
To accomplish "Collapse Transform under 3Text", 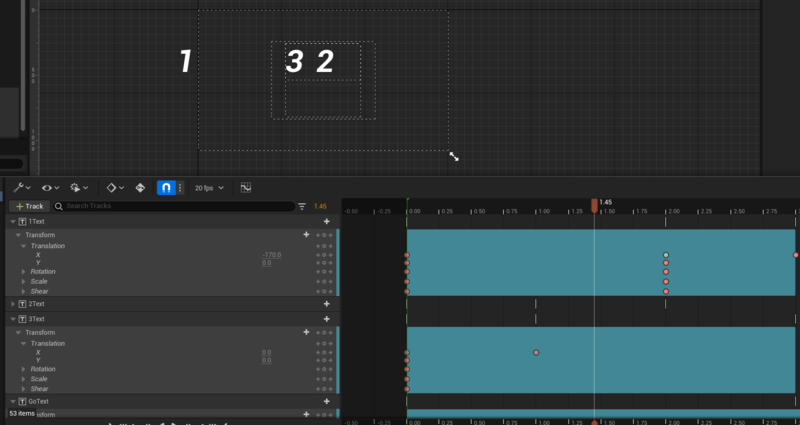I will [x=18, y=333].
